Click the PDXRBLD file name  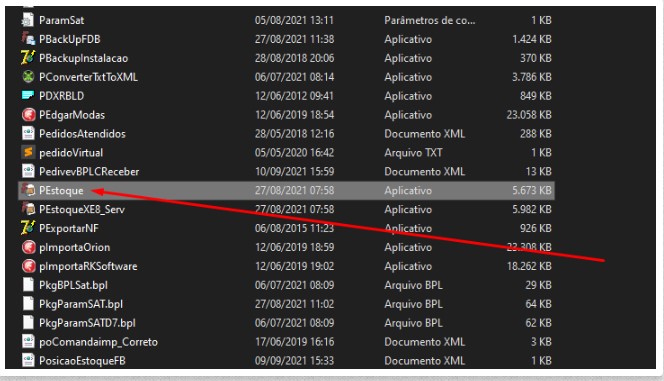[61, 96]
